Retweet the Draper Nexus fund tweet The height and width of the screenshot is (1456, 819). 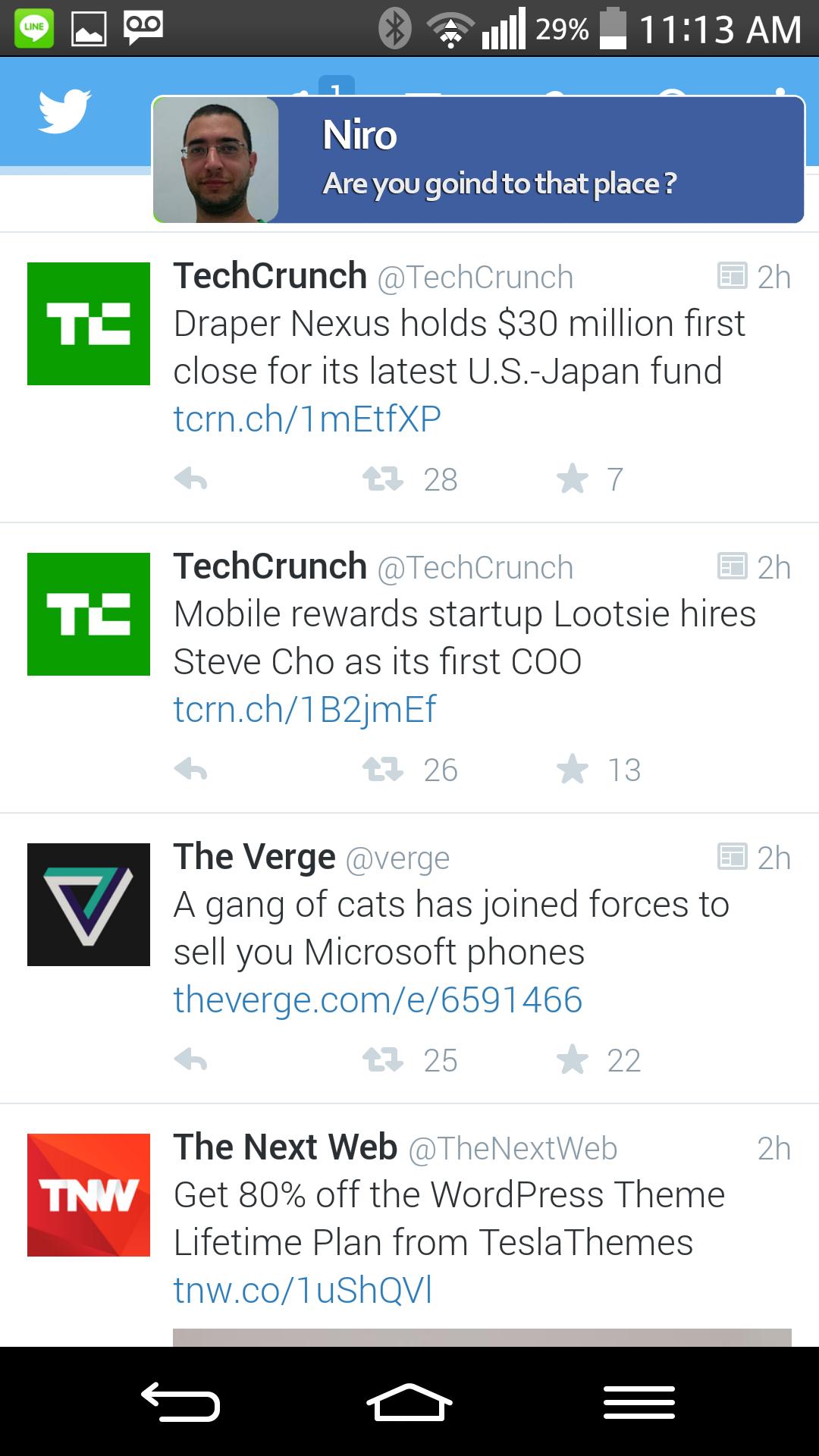click(x=383, y=479)
